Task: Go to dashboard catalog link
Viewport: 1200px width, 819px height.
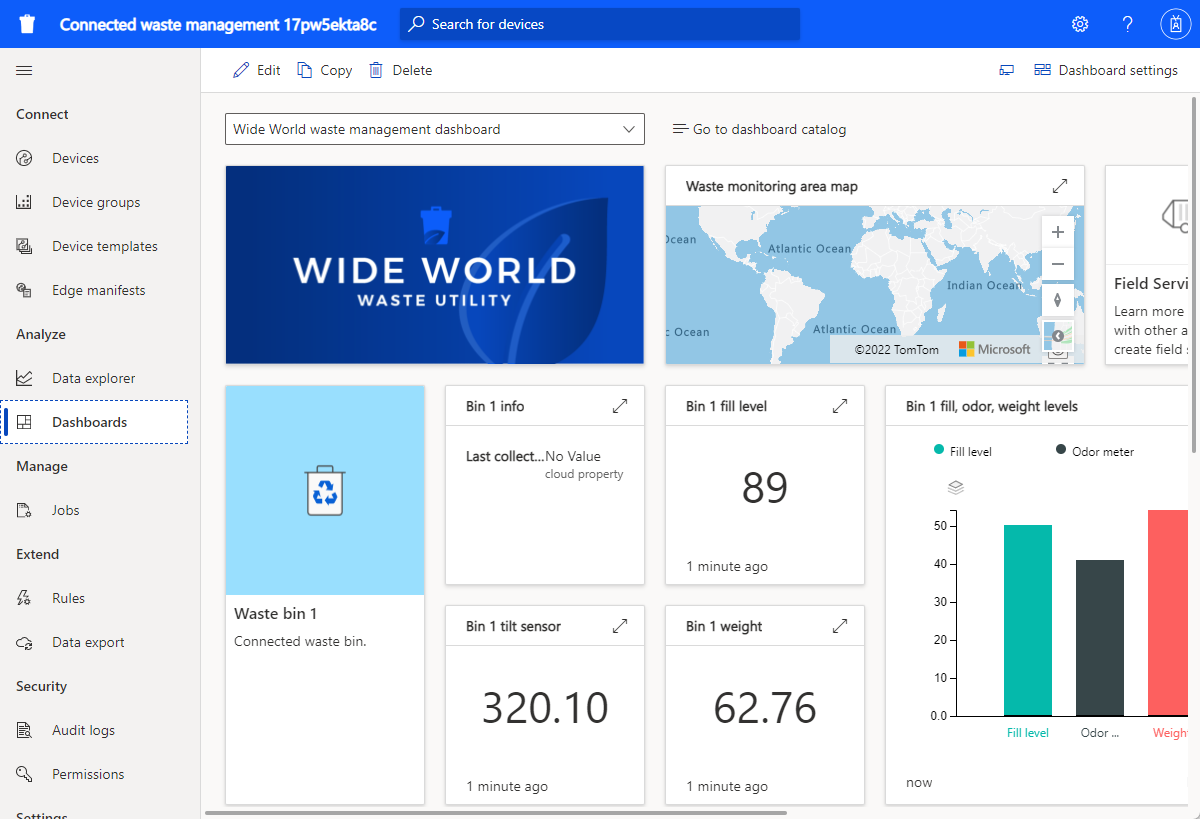Action: click(x=759, y=129)
